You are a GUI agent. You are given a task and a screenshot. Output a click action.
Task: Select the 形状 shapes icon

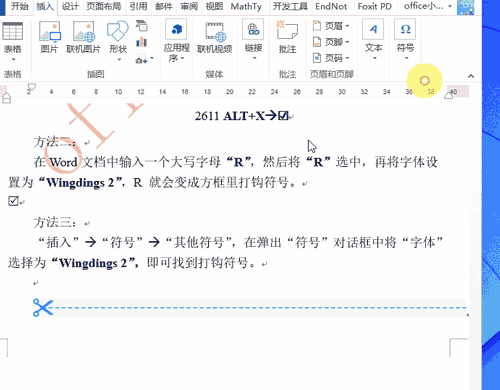coord(118,31)
